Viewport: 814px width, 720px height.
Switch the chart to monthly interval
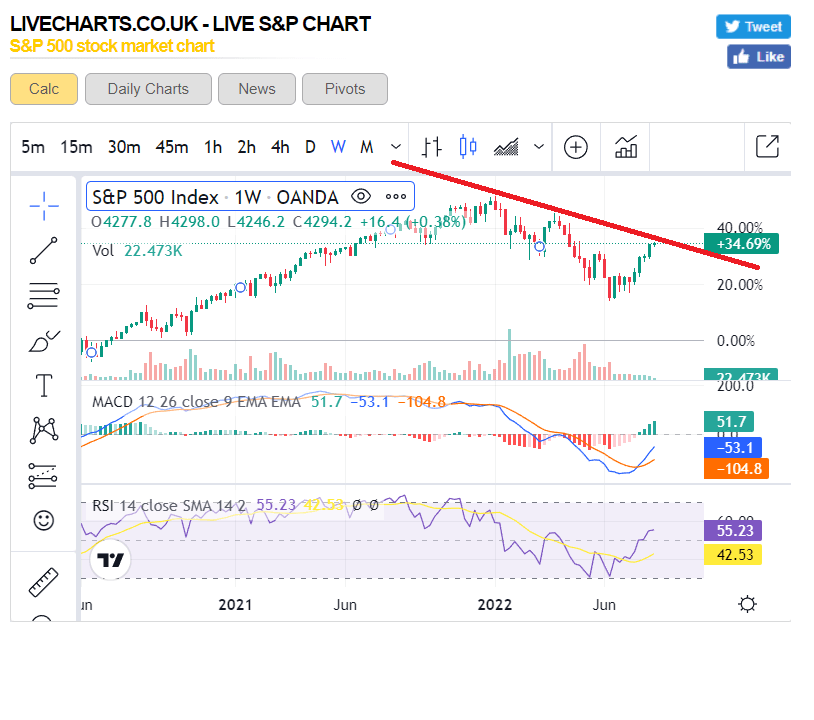click(x=366, y=147)
